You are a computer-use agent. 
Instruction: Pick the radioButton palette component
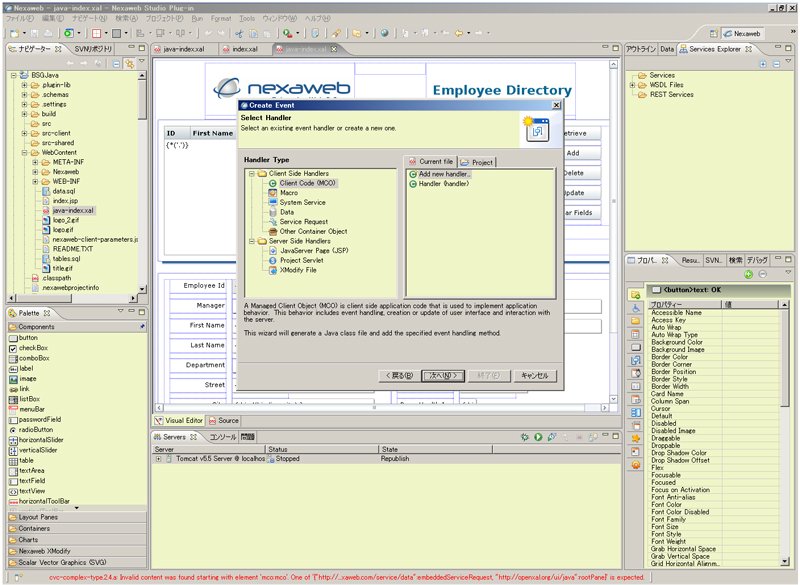click(31, 430)
